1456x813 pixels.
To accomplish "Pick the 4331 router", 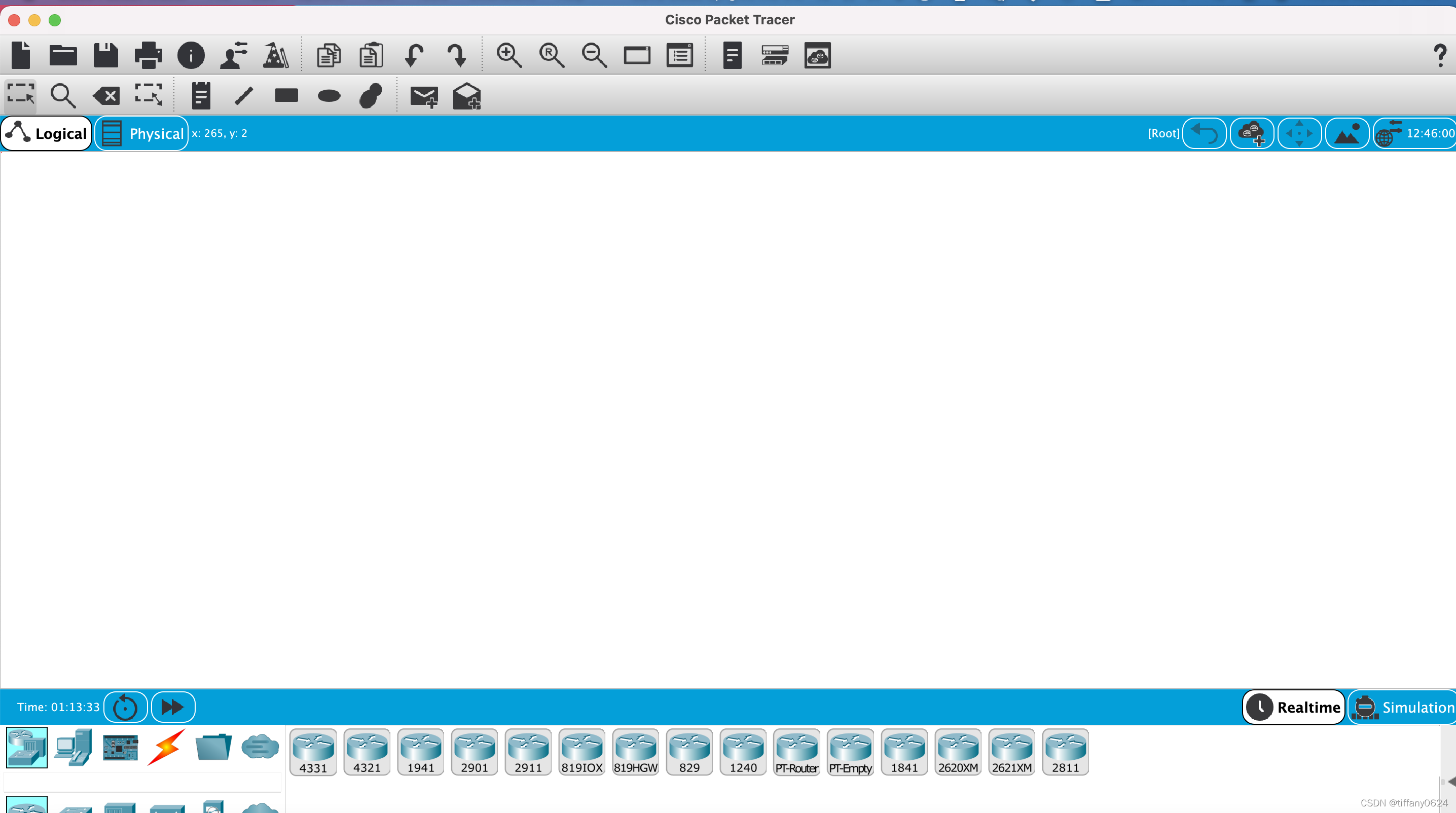I will tap(313, 752).
